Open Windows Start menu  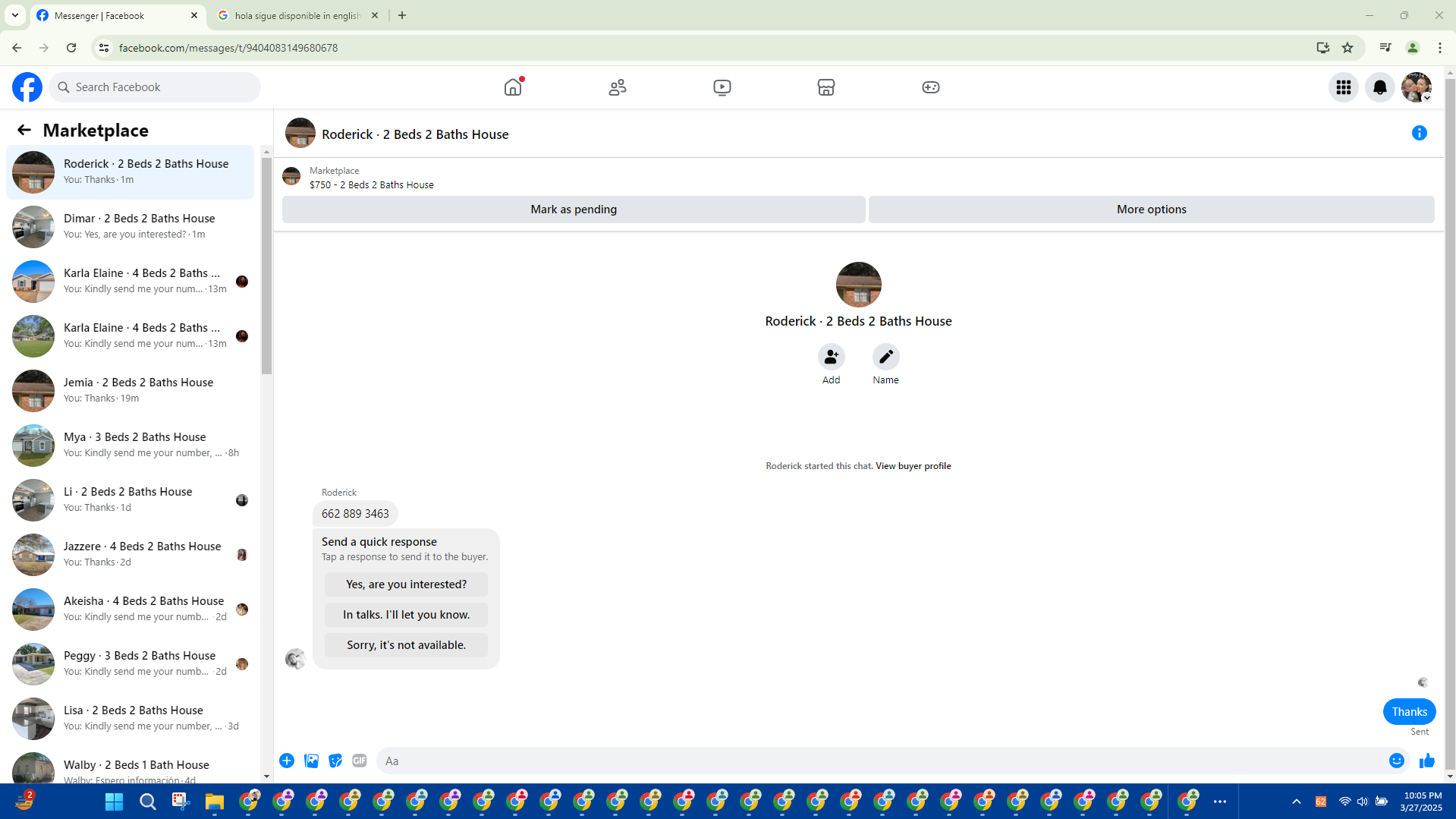click(115, 802)
